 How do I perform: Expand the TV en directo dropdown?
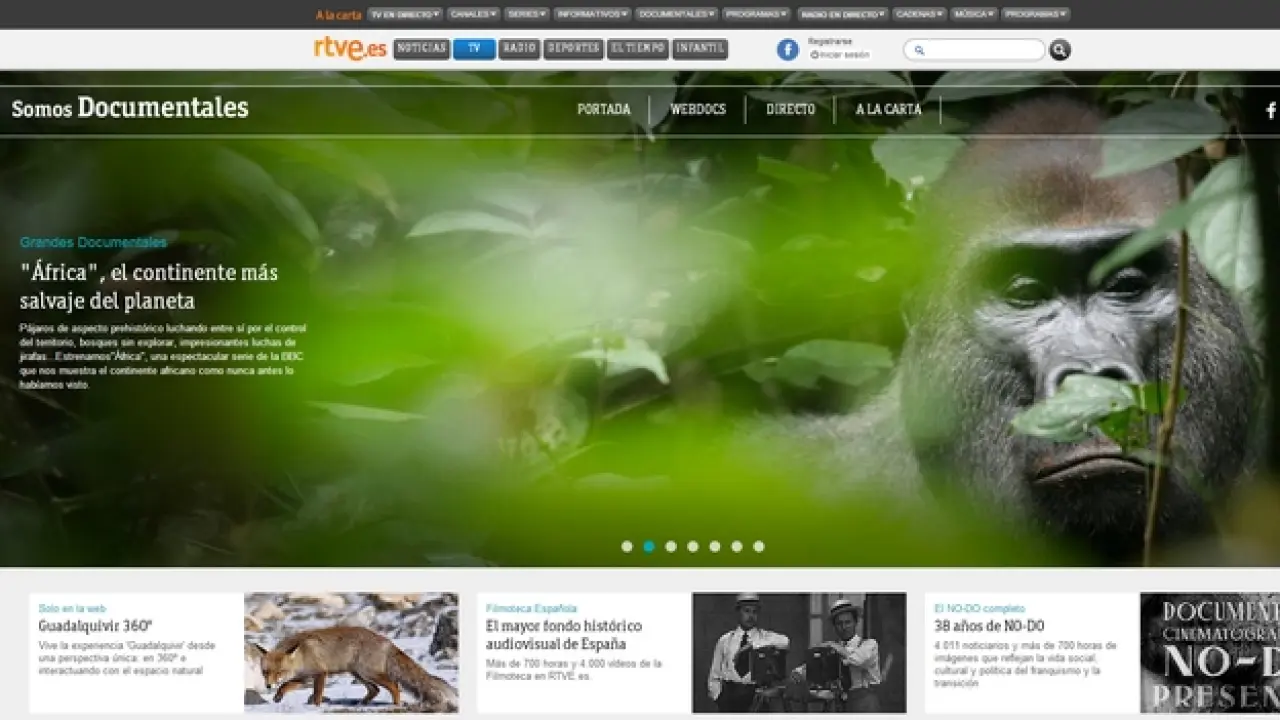tap(405, 14)
